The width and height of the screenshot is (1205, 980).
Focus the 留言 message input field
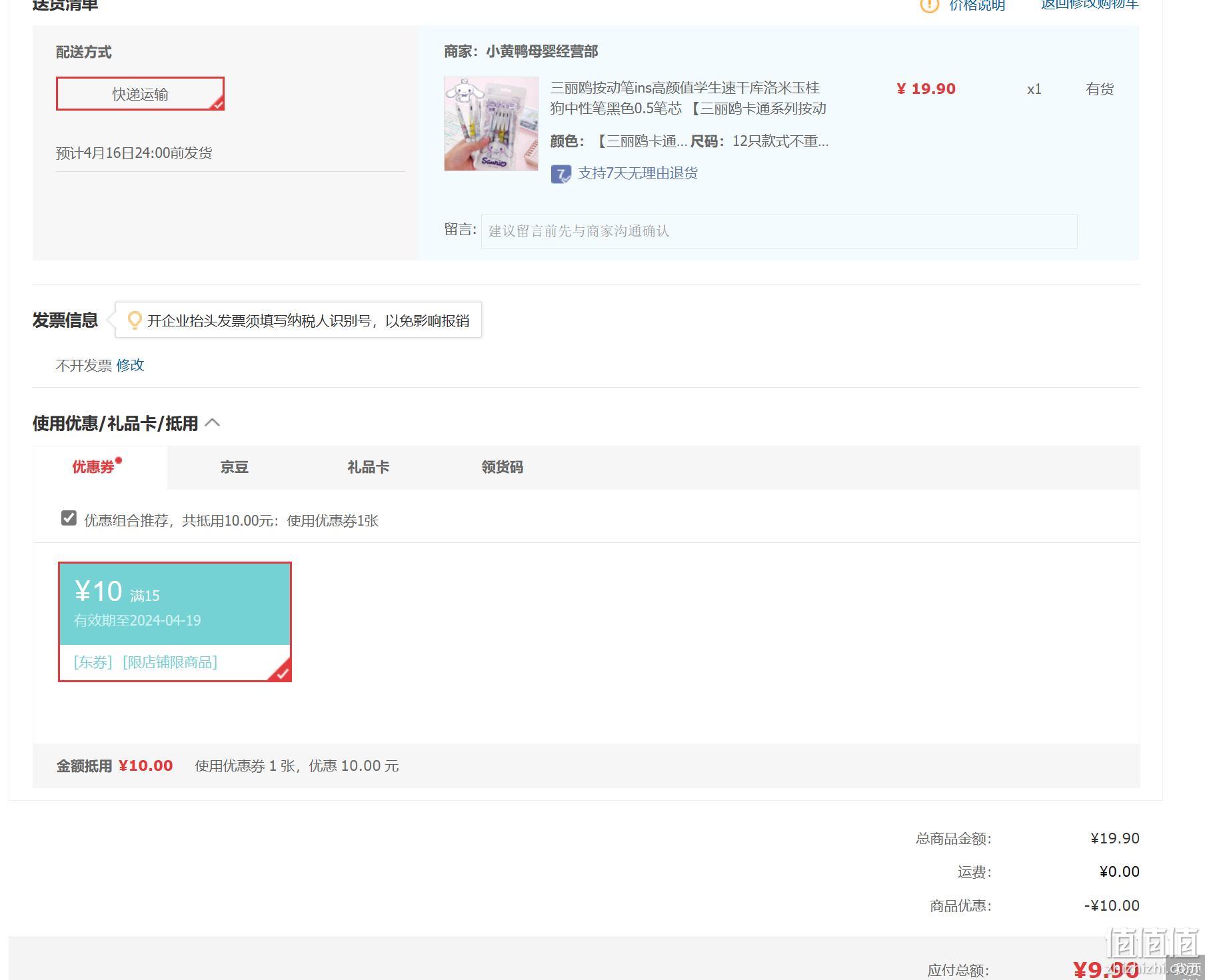pyautogui.click(x=779, y=231)
